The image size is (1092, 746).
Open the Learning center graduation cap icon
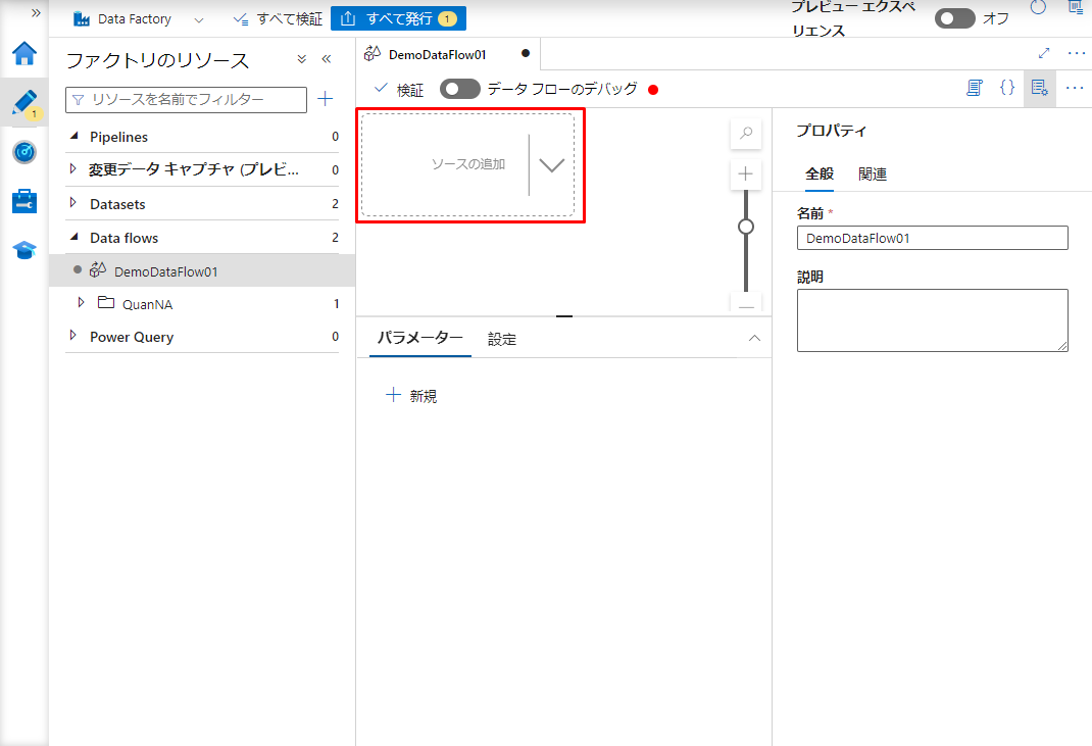[24, 250]
